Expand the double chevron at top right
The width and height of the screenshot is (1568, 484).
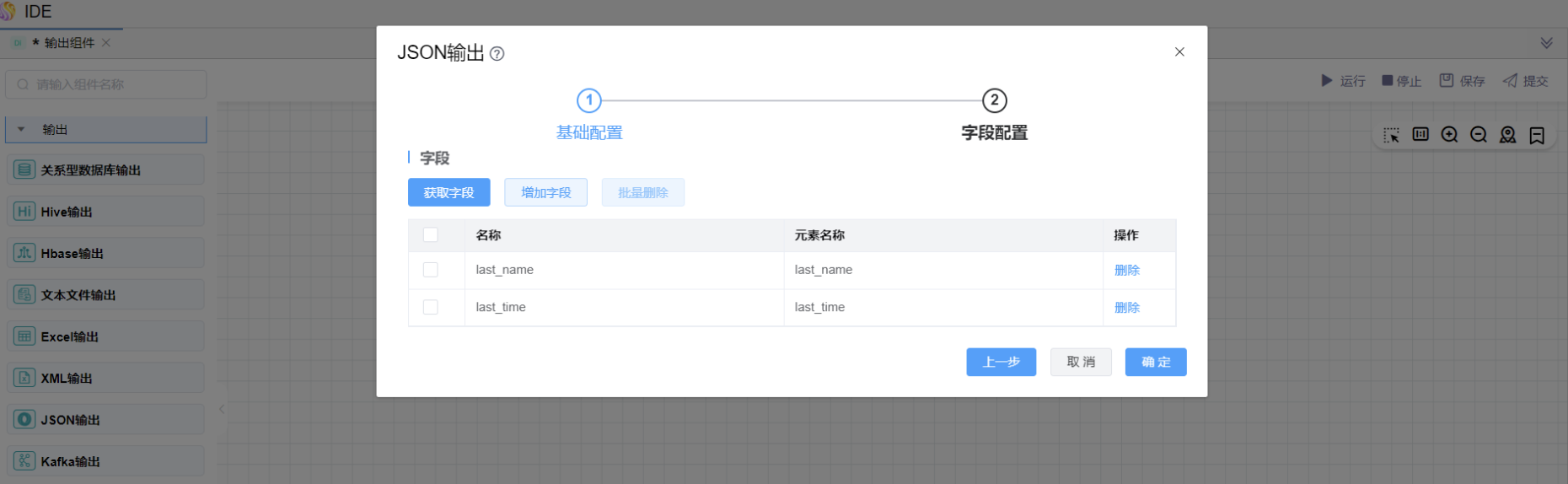pos(1546,43)
